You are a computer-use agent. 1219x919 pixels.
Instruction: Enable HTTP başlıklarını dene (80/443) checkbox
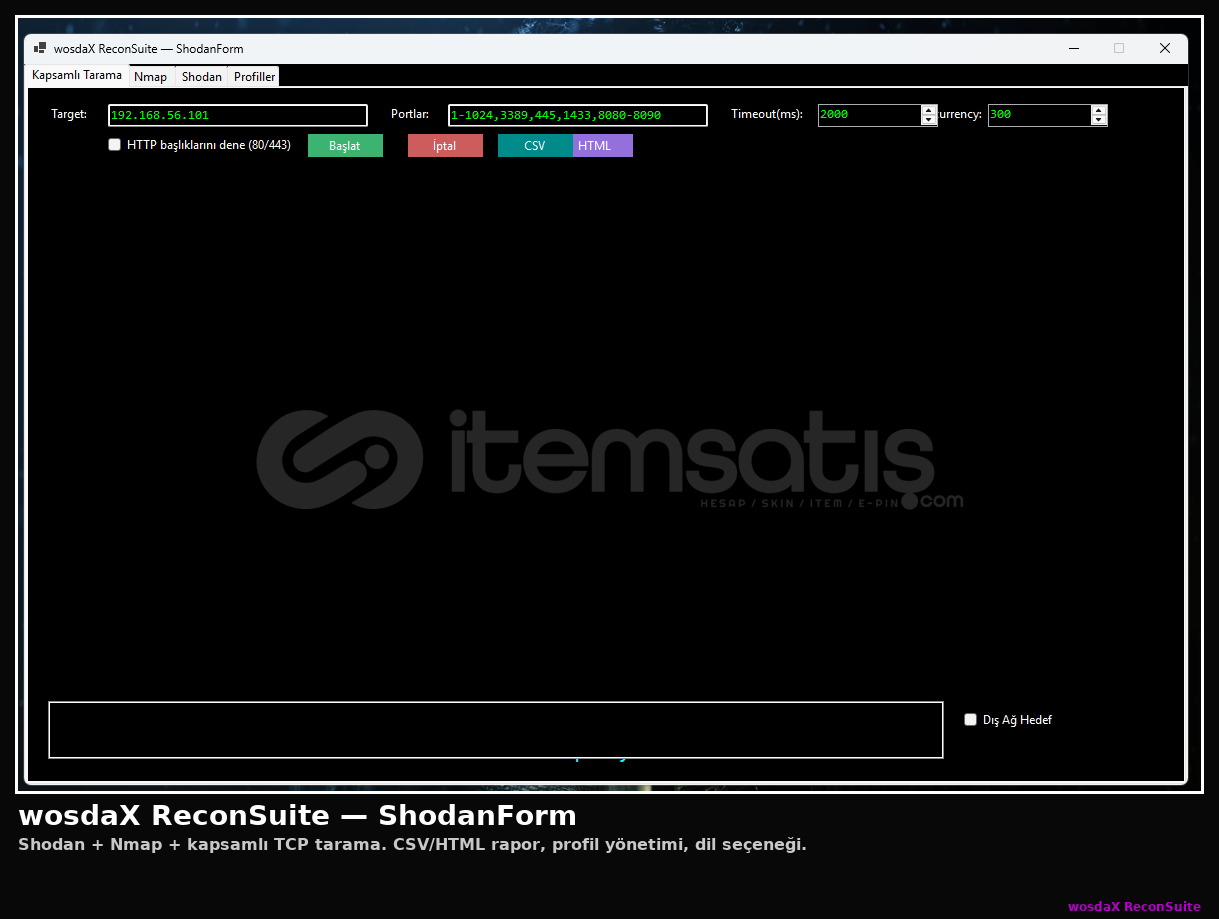[114, 145]
